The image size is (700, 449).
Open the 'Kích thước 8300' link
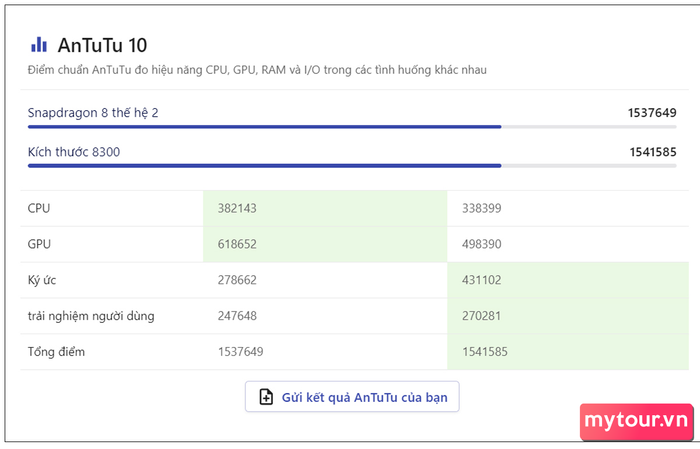(x=74, y=152)
